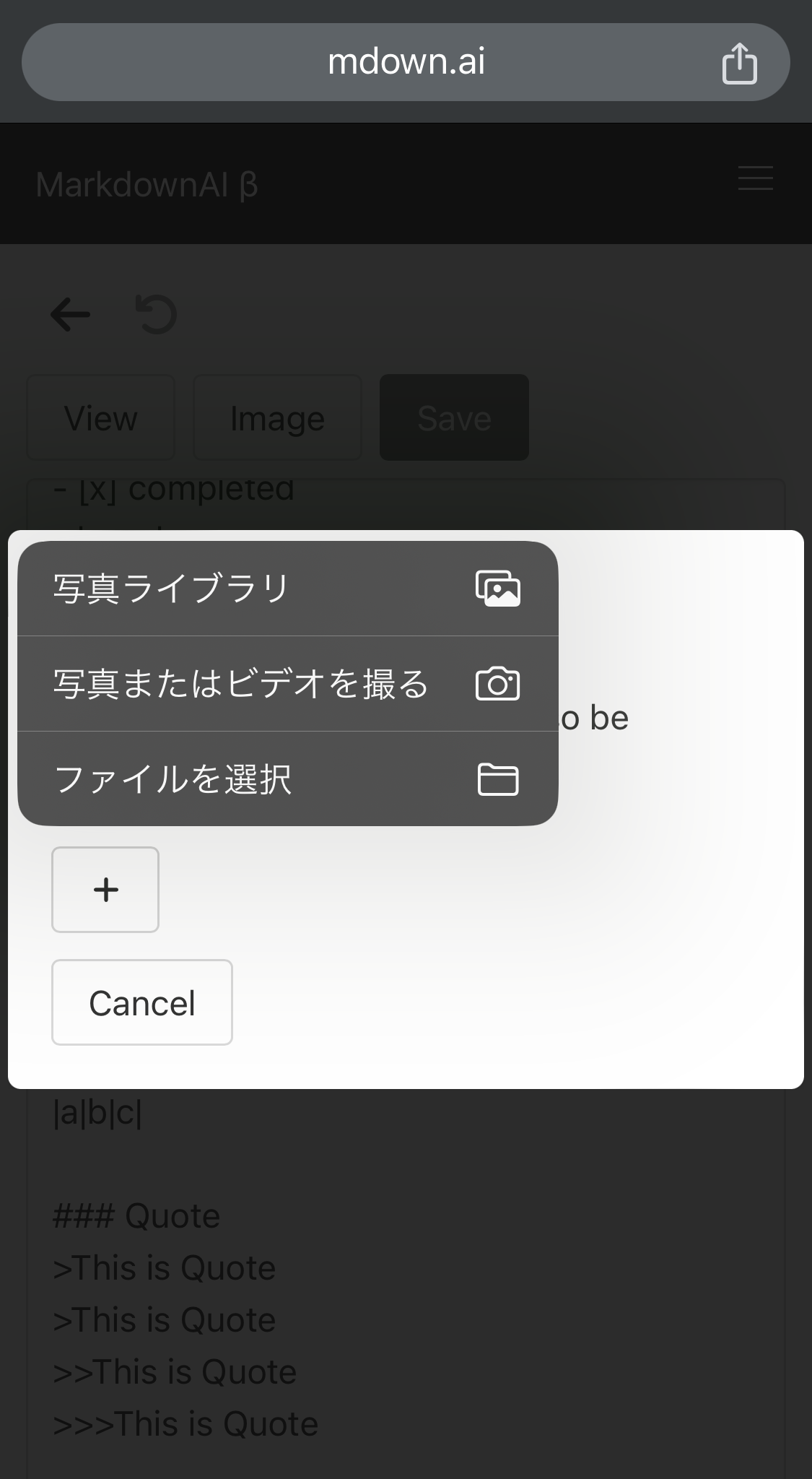
Task: Click the View button
Action: [x=101, y=417]
